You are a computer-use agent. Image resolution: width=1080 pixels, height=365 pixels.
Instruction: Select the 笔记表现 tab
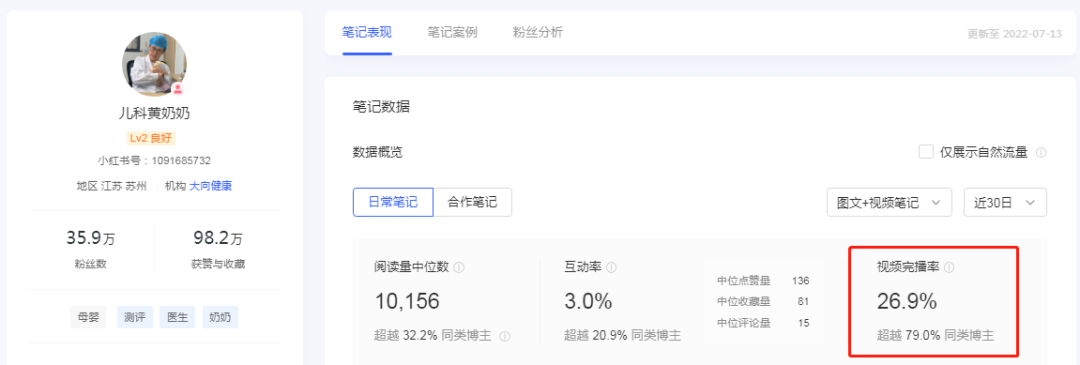(x=366, y=32)
